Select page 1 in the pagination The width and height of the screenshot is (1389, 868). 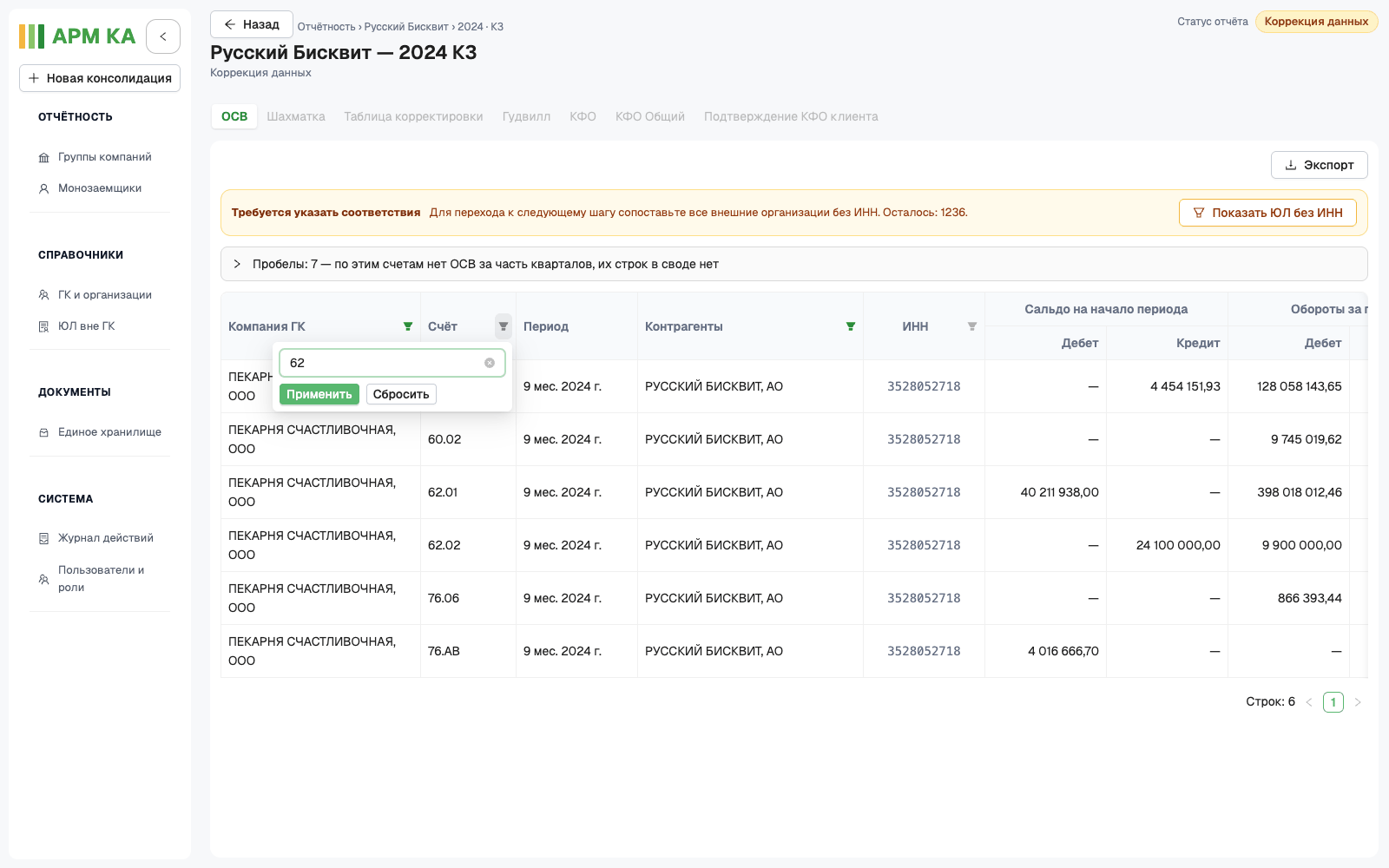coord(1333,702)
